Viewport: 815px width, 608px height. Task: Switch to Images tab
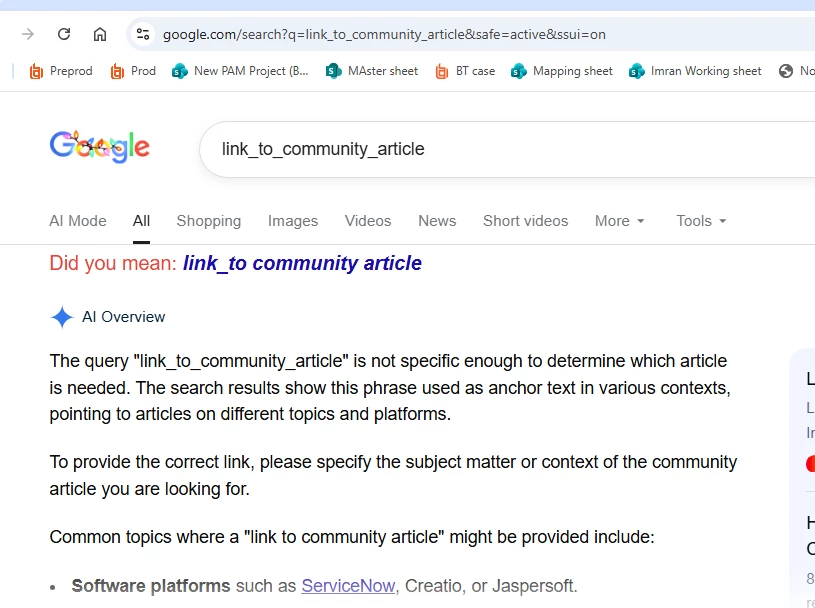coord(293,221)
